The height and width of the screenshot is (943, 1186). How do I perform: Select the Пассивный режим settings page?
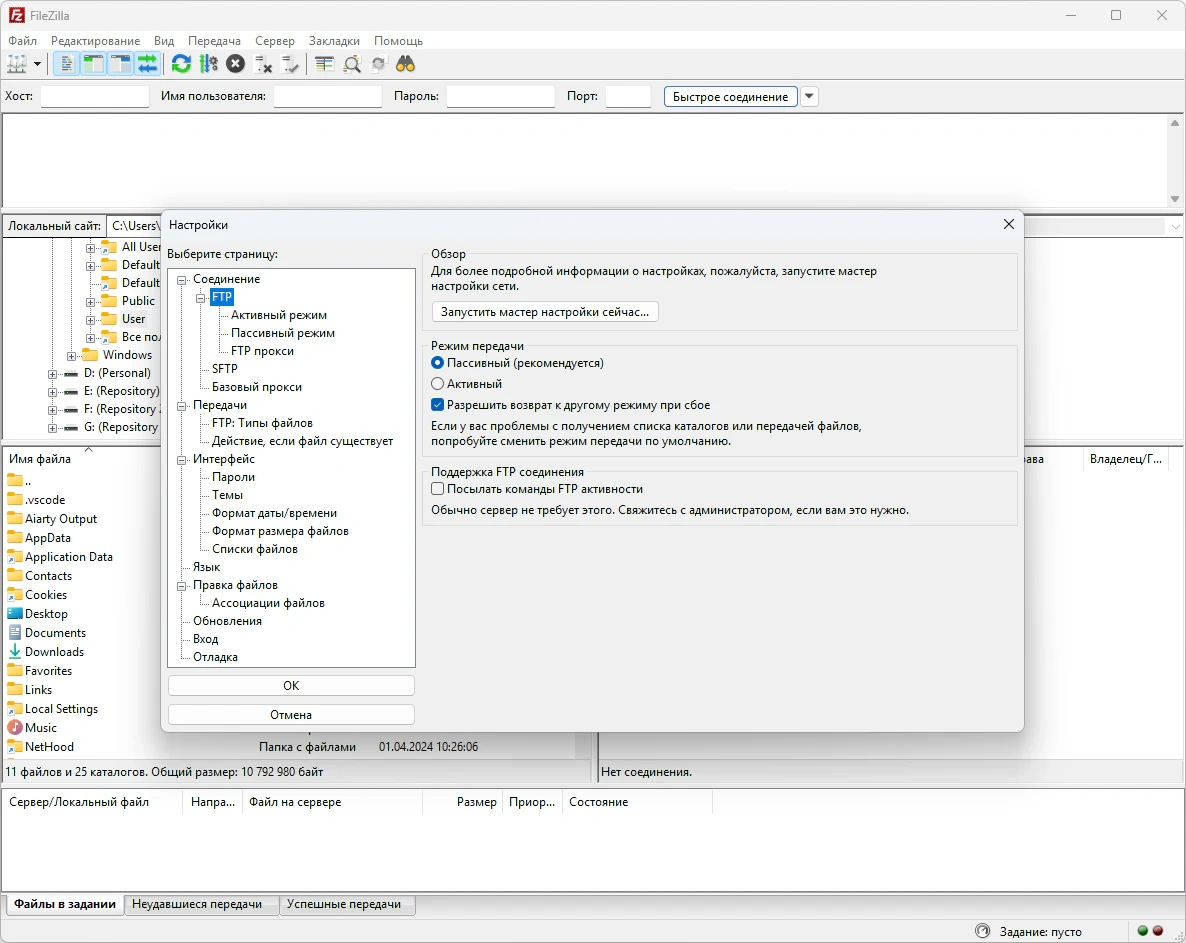pos(282,333)
